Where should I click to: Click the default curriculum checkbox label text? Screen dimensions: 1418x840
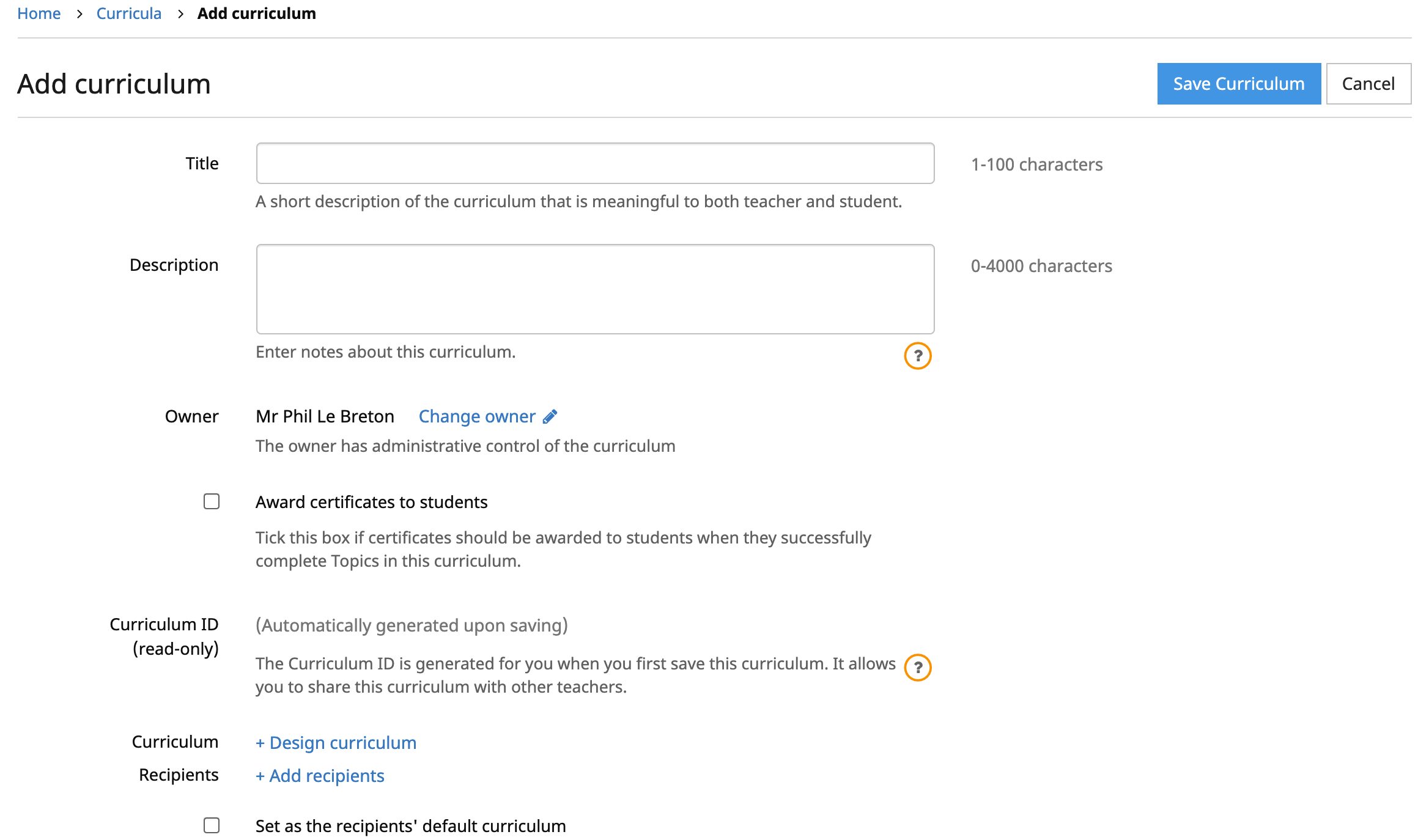410,826
